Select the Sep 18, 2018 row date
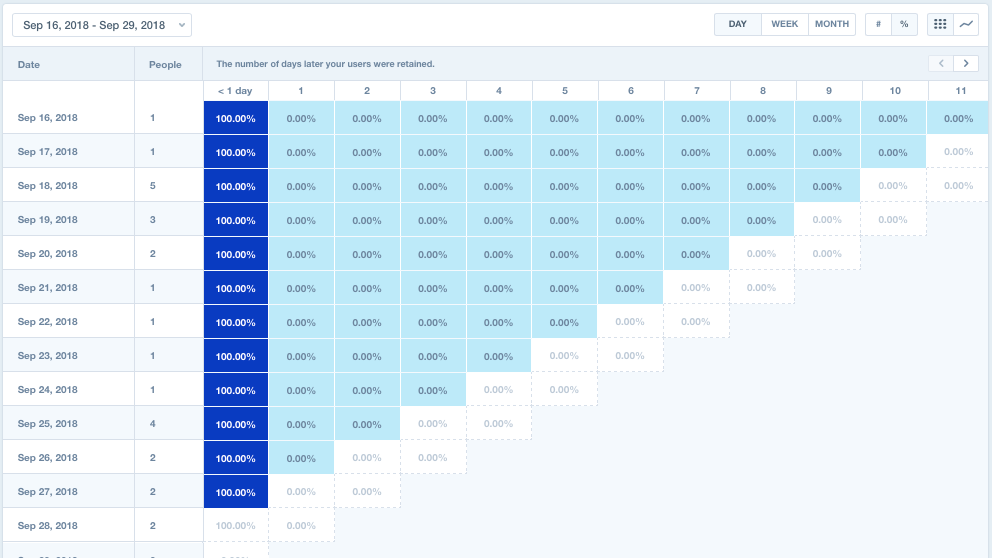Image resolution: width=992 pixels, height=558 pixels. [48, 186]
